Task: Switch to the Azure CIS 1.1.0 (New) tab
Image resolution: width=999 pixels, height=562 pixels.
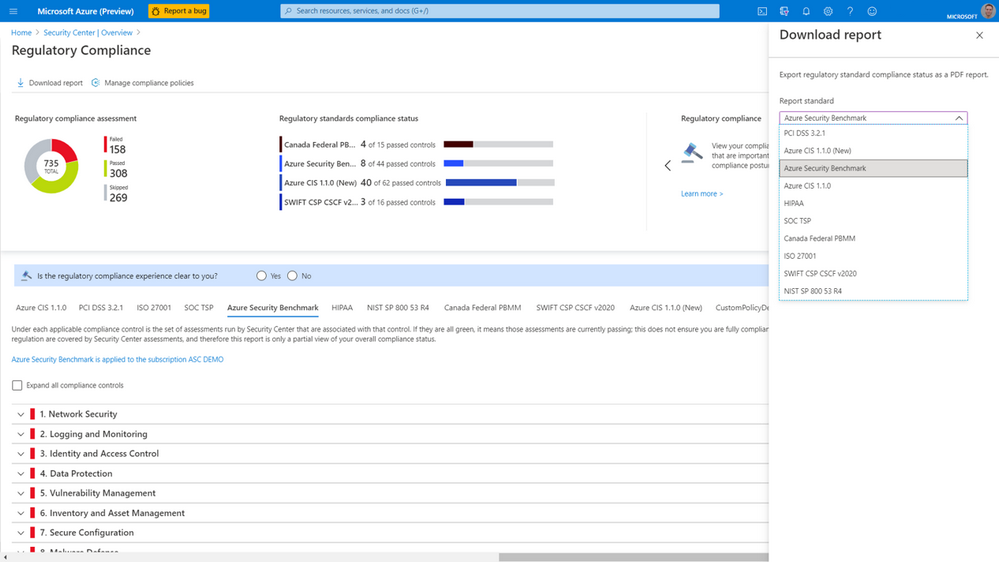Action: [666, 308]
